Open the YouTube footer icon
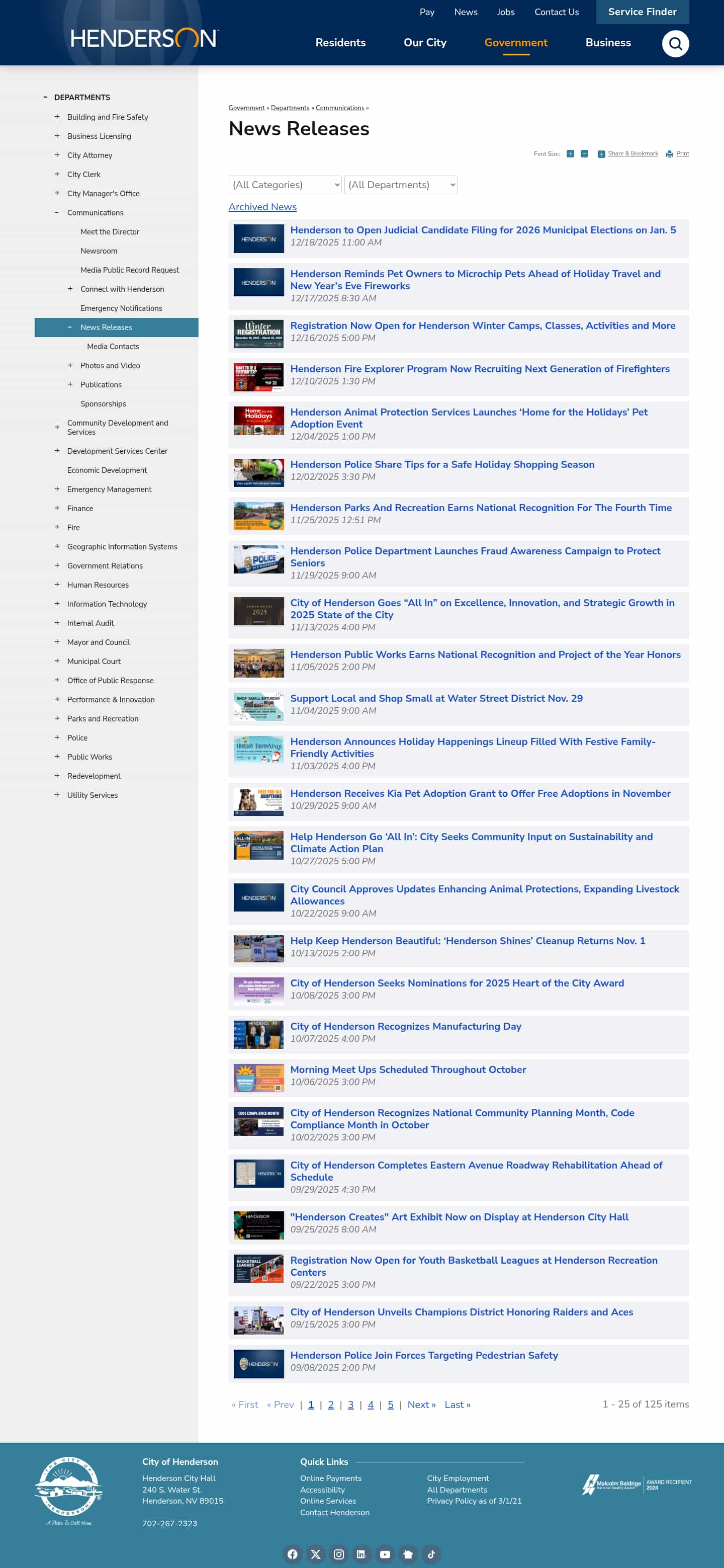This screenshot has height=1568, width=724. pyautogui.click(x=385, y=1554)
